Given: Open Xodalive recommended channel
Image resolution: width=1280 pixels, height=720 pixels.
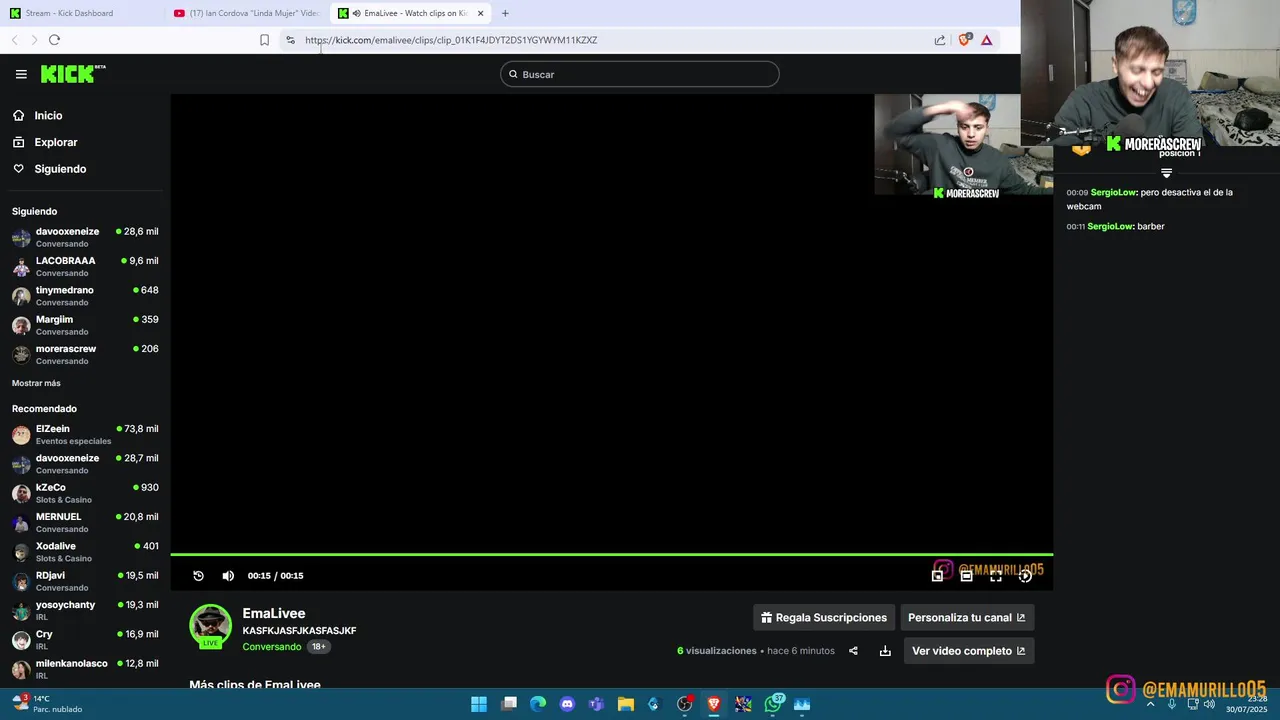Looking at the screenshot, I should (85, 552).
